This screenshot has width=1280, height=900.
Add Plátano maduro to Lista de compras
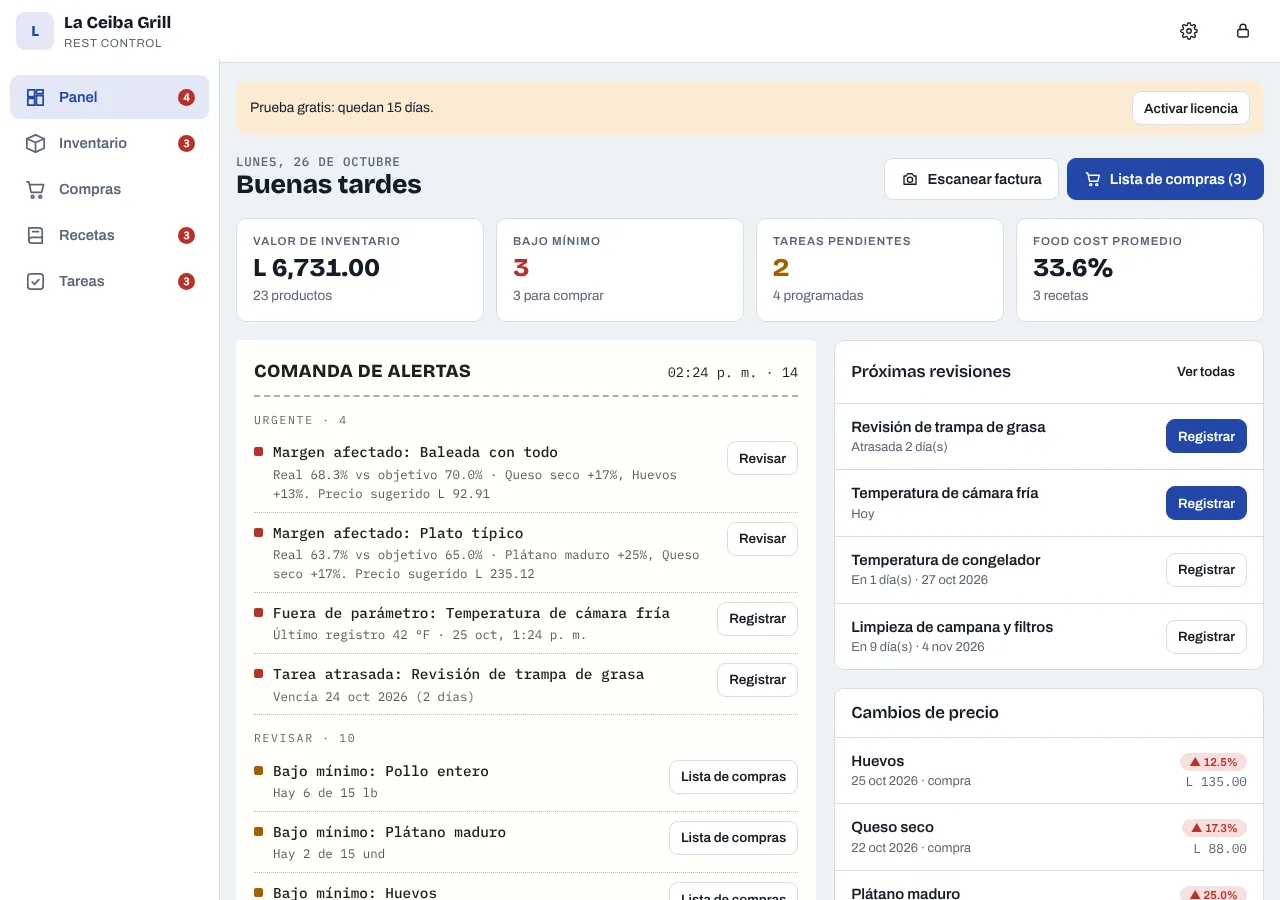733,838
